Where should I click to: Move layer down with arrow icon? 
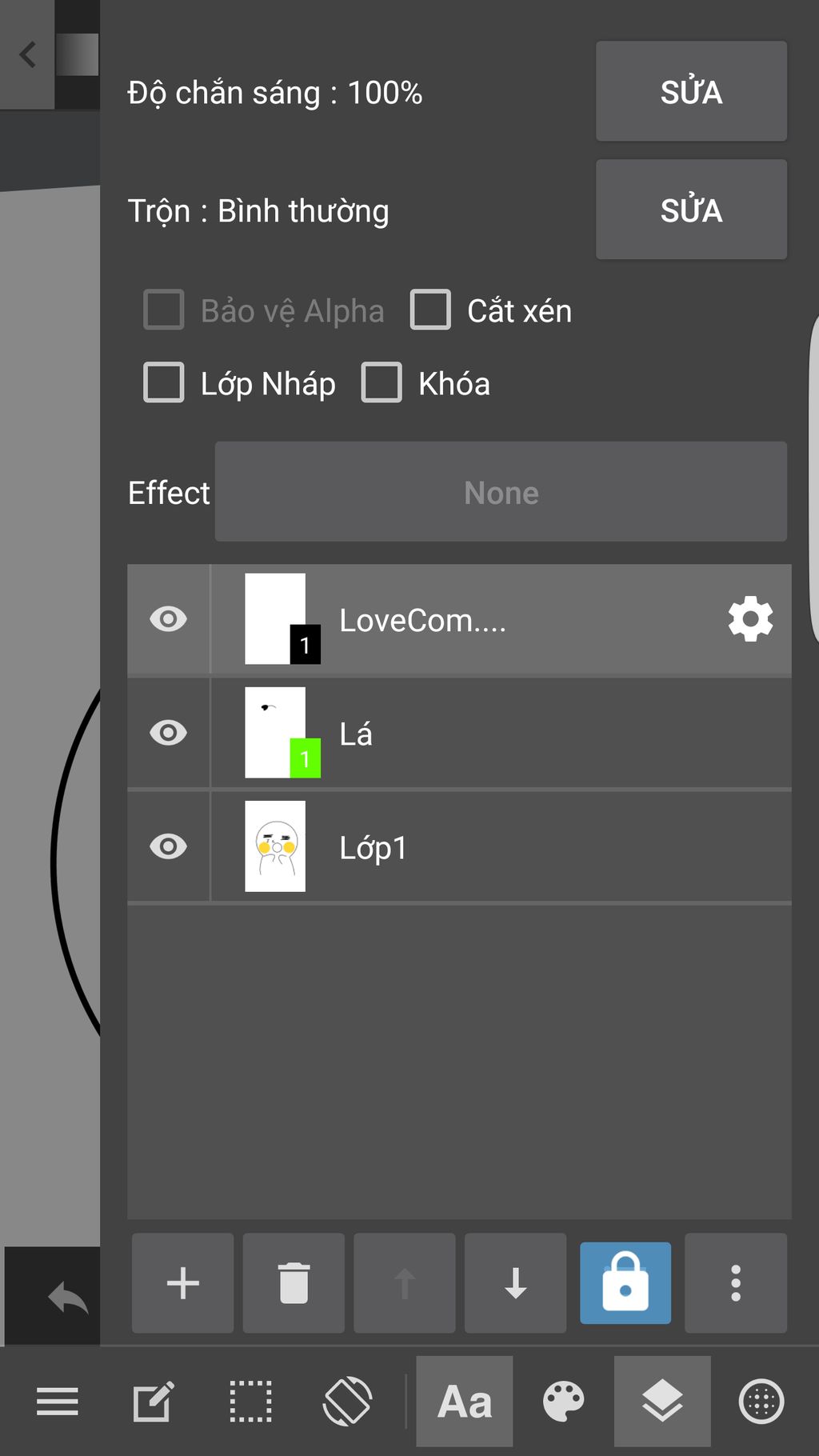point(515,1283)
